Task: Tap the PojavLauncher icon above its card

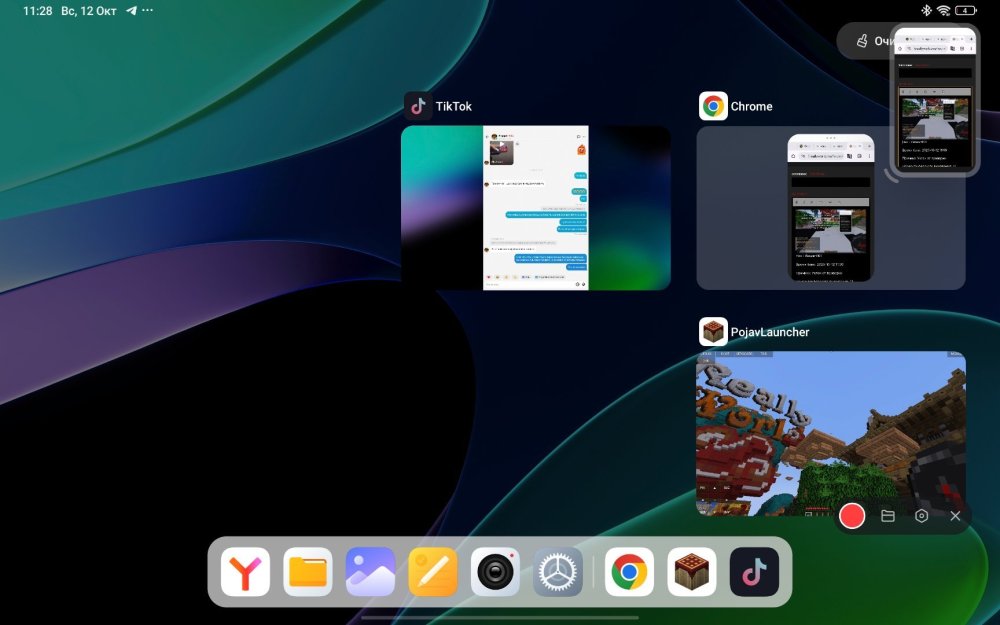Action: [x=713, y=332]
